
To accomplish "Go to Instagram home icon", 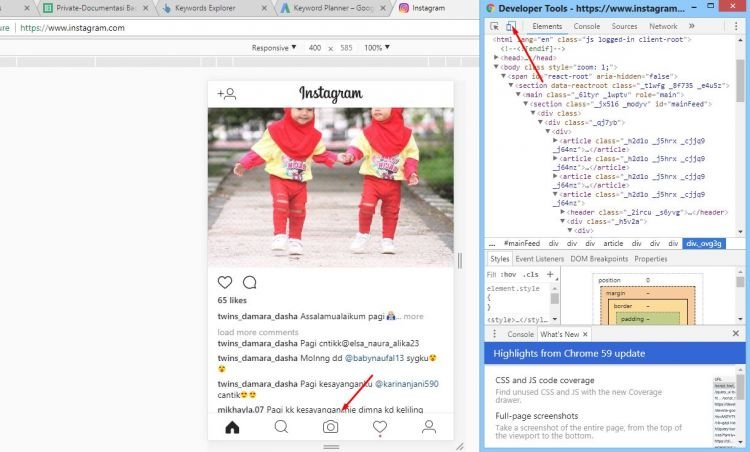I will (232, 427).
